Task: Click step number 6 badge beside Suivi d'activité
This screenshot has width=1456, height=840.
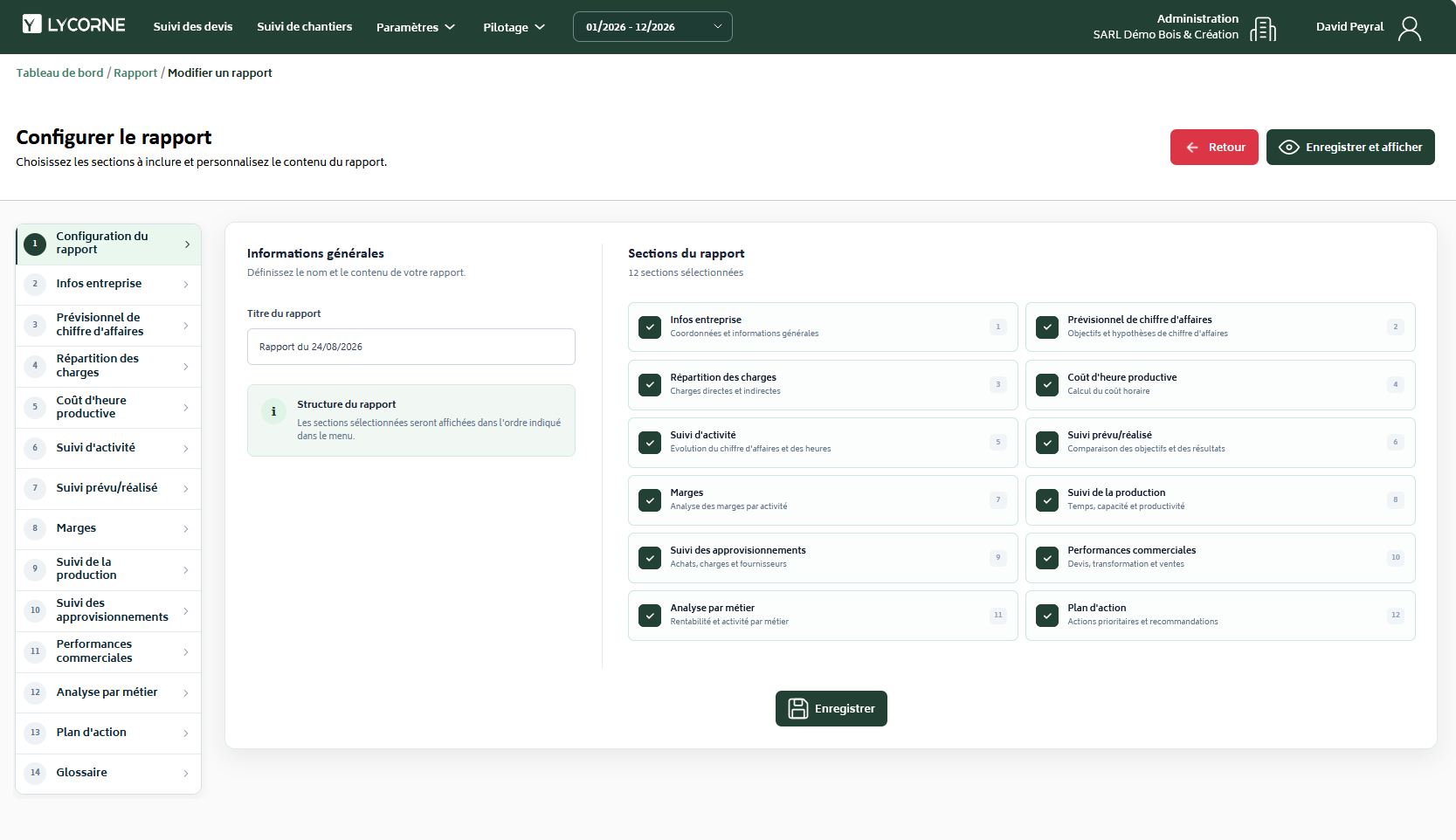Action: [x=35, y=448]
